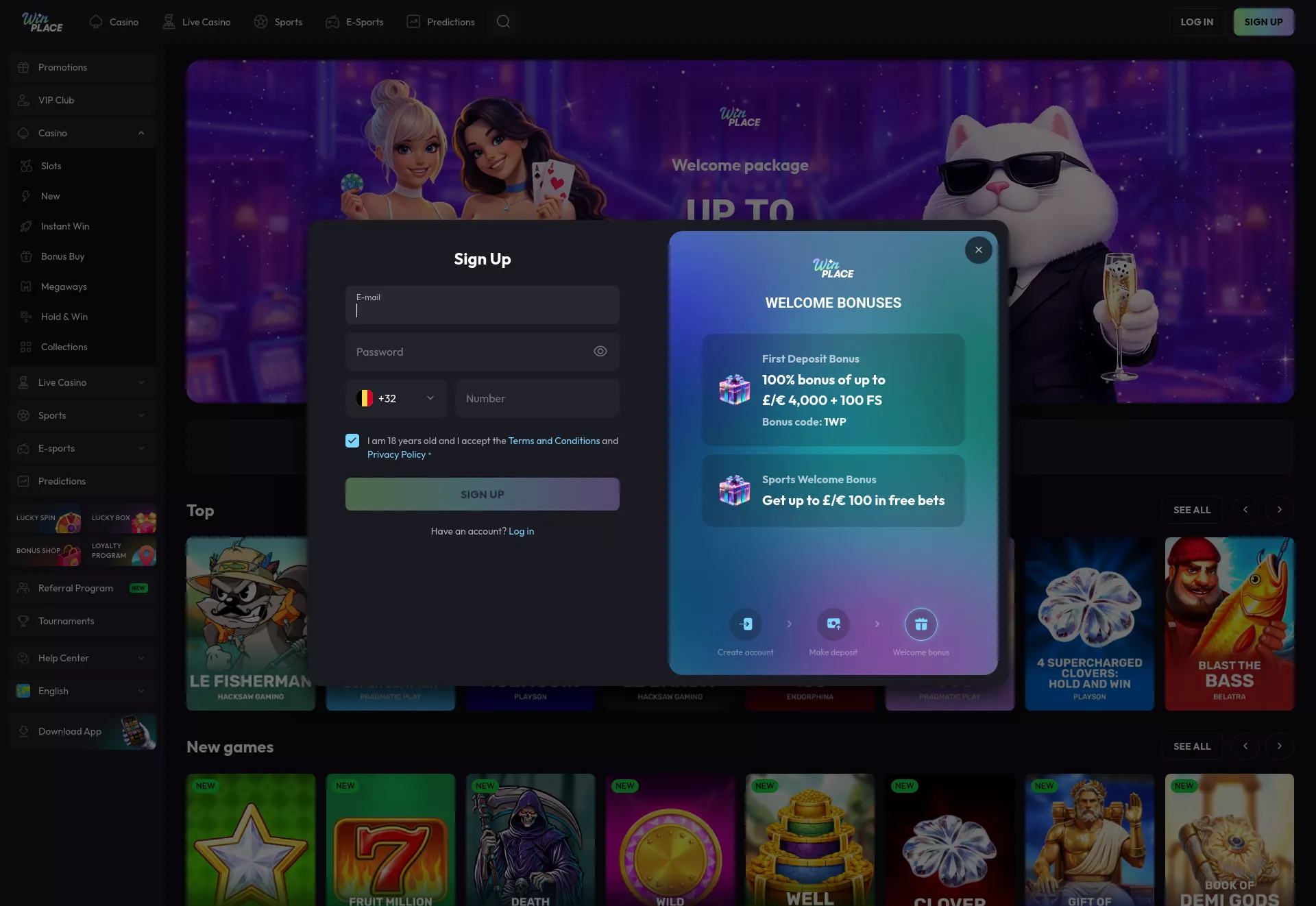Click the Create account step icon
Image resolution: width=1316 pixels, height=906 pixels.
coord(746,624)
